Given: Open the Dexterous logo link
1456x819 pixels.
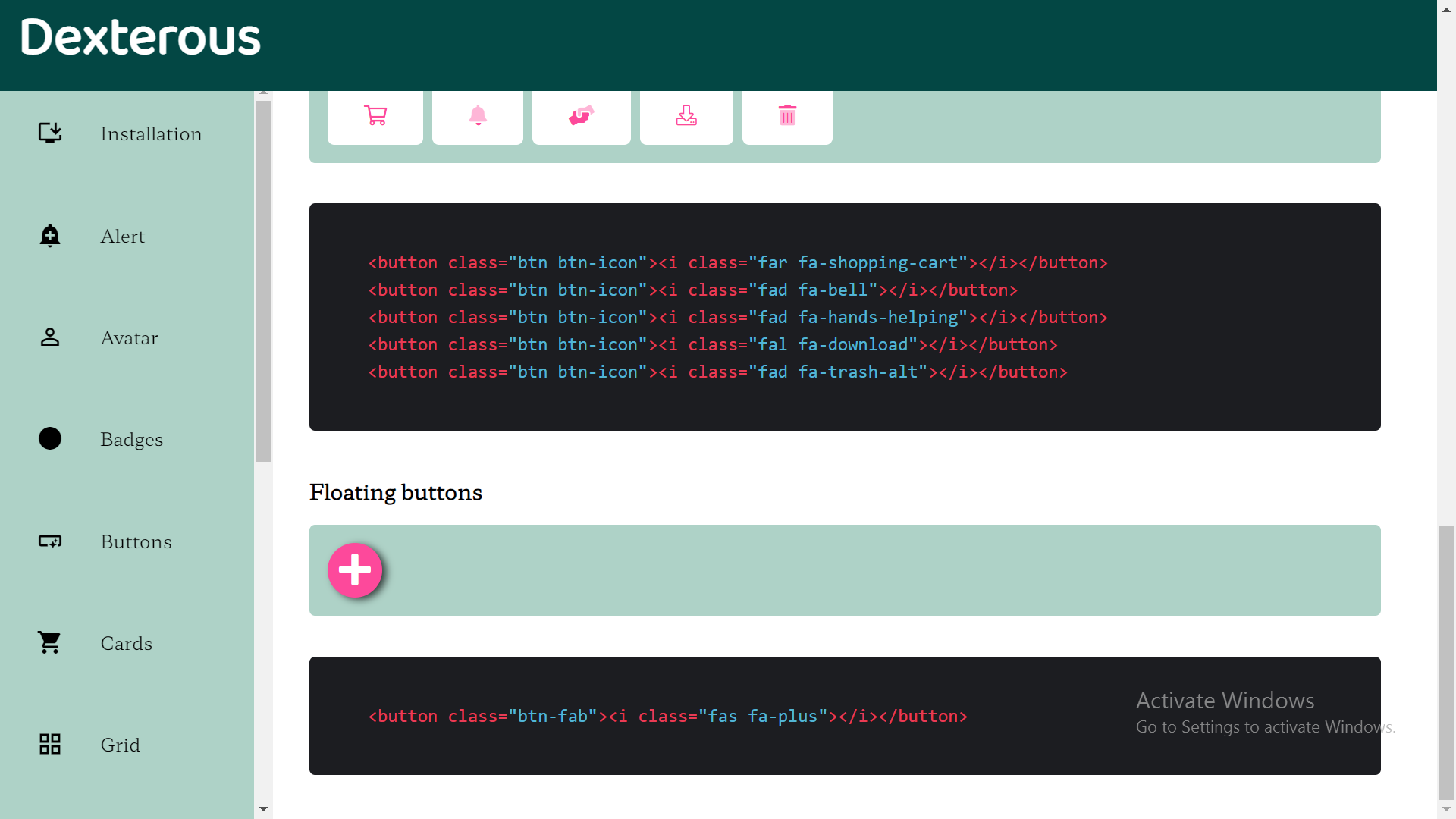Looking at the screenshot, I should click(140, 36).
